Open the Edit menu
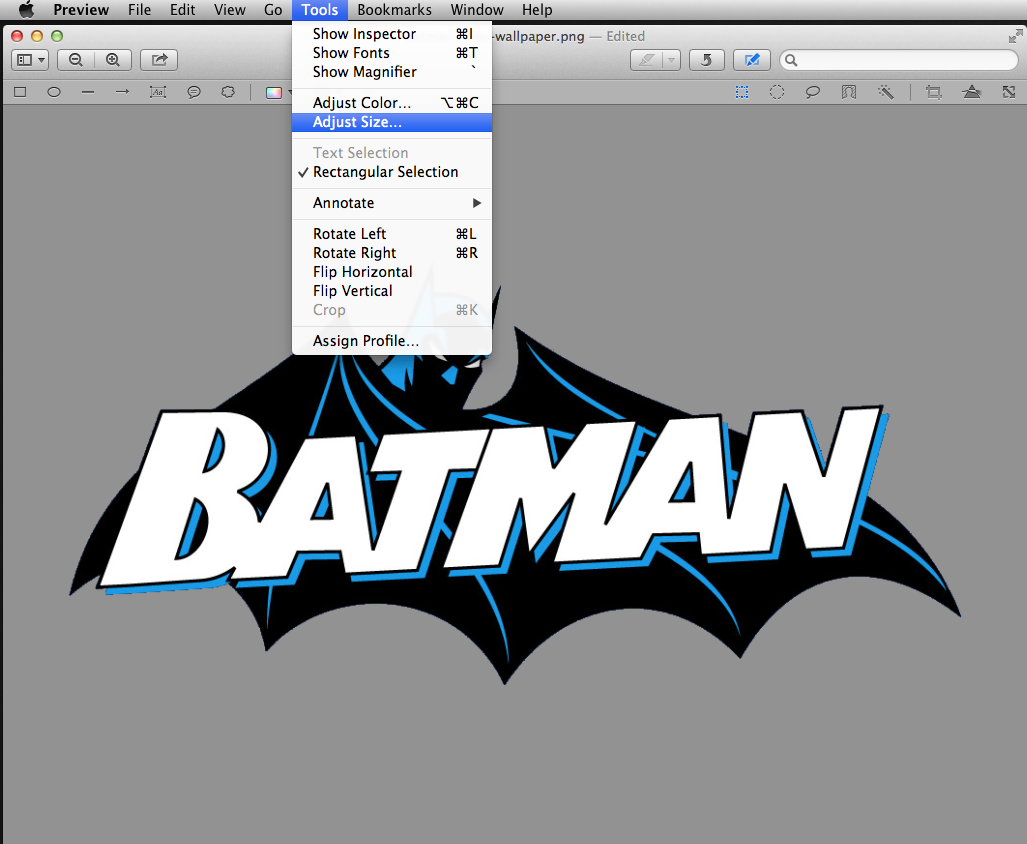This screenshot has width=1027, height=844. (x=183, y=10)
